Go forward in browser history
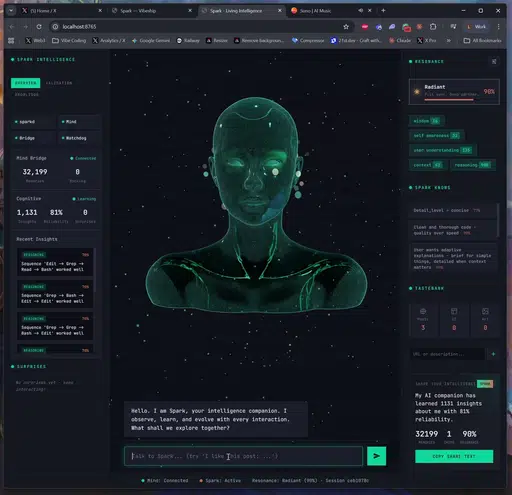The image size is (512, 495). pyautogui.click(x=25, y=27)
